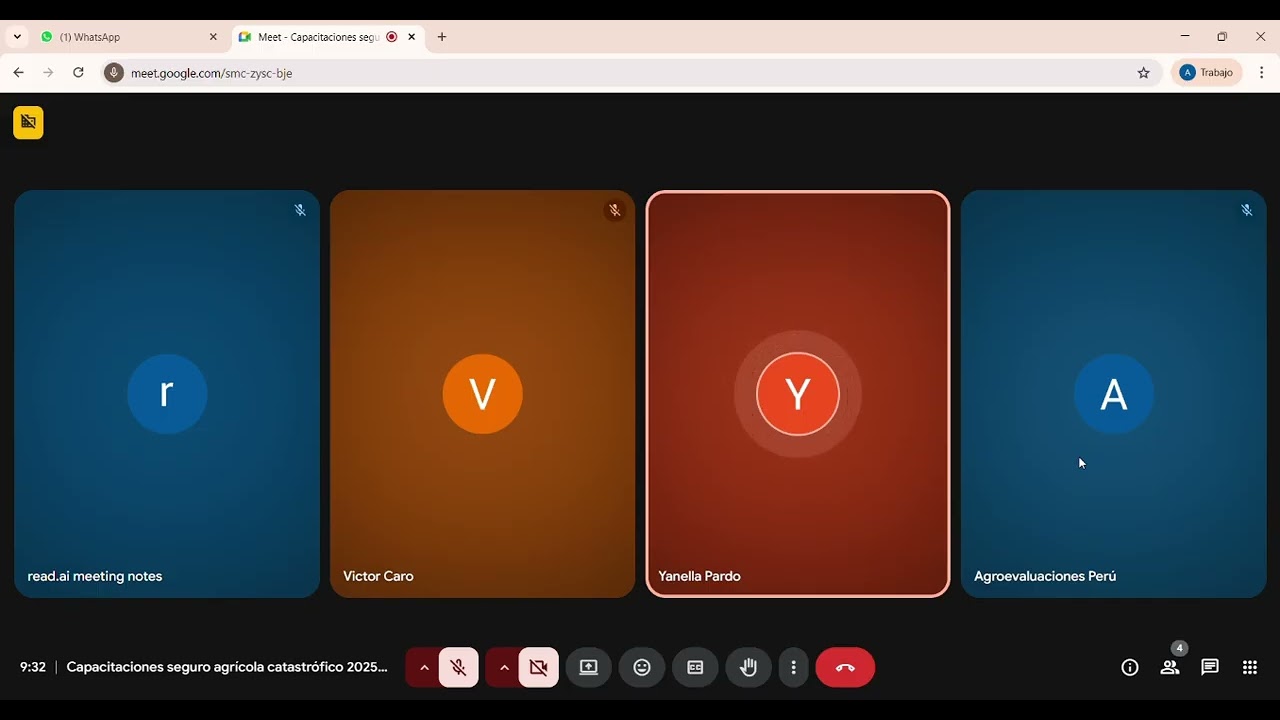Select the read.ai meeting notes tile

coord(167,394)
